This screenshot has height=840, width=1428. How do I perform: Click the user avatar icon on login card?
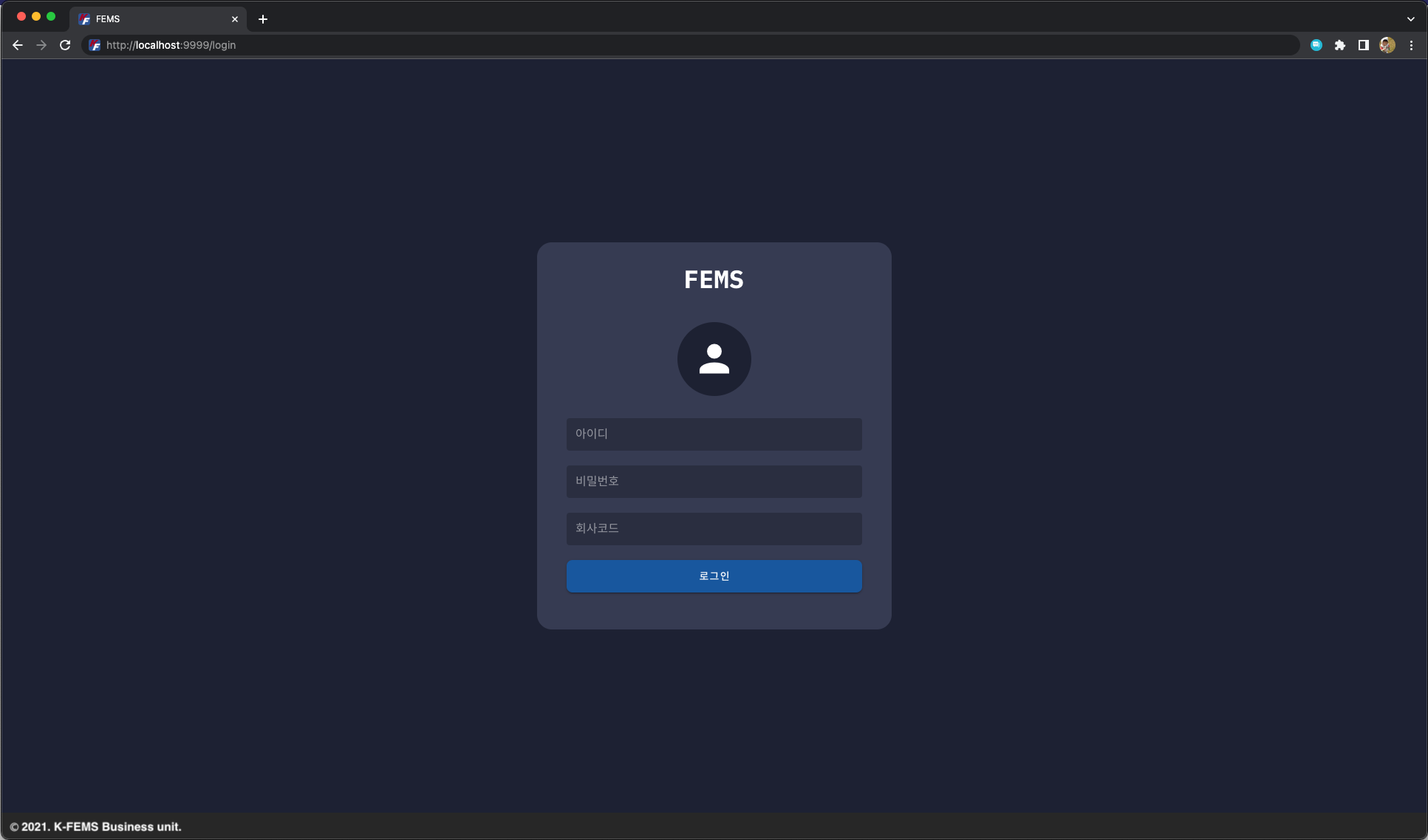[714, 359]
